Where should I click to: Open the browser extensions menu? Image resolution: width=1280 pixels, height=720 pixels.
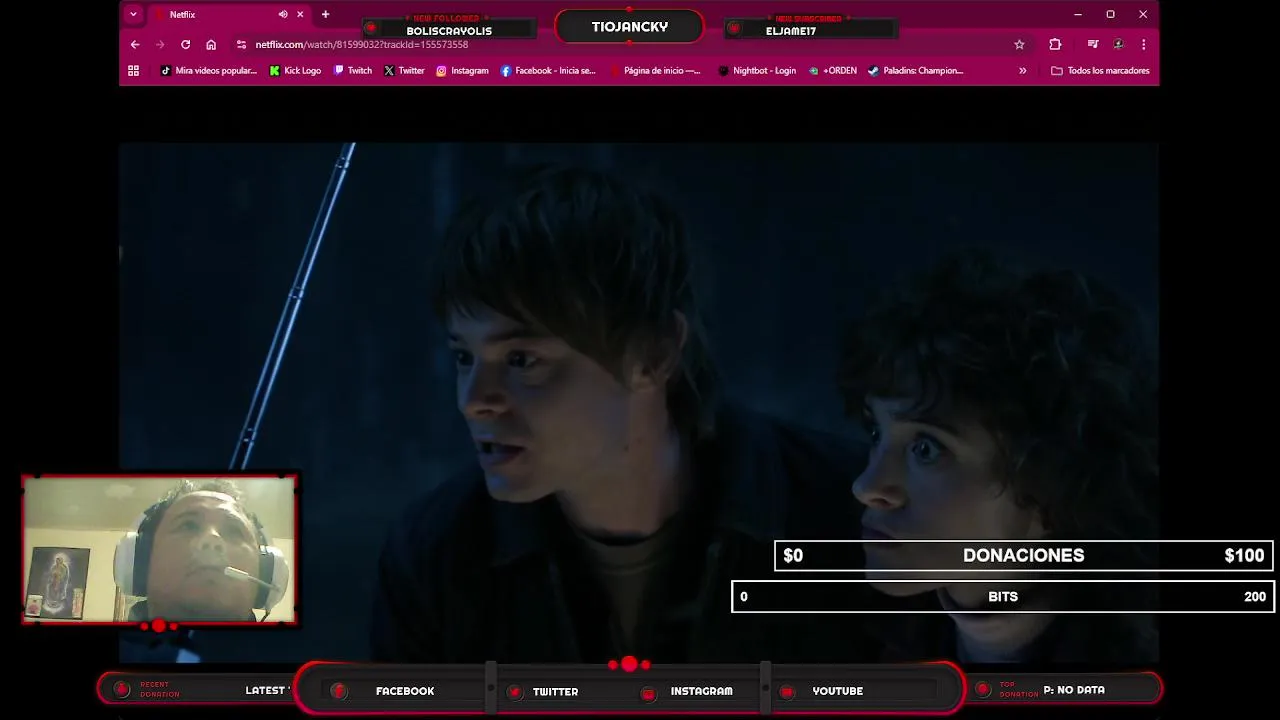(1055, 44)
